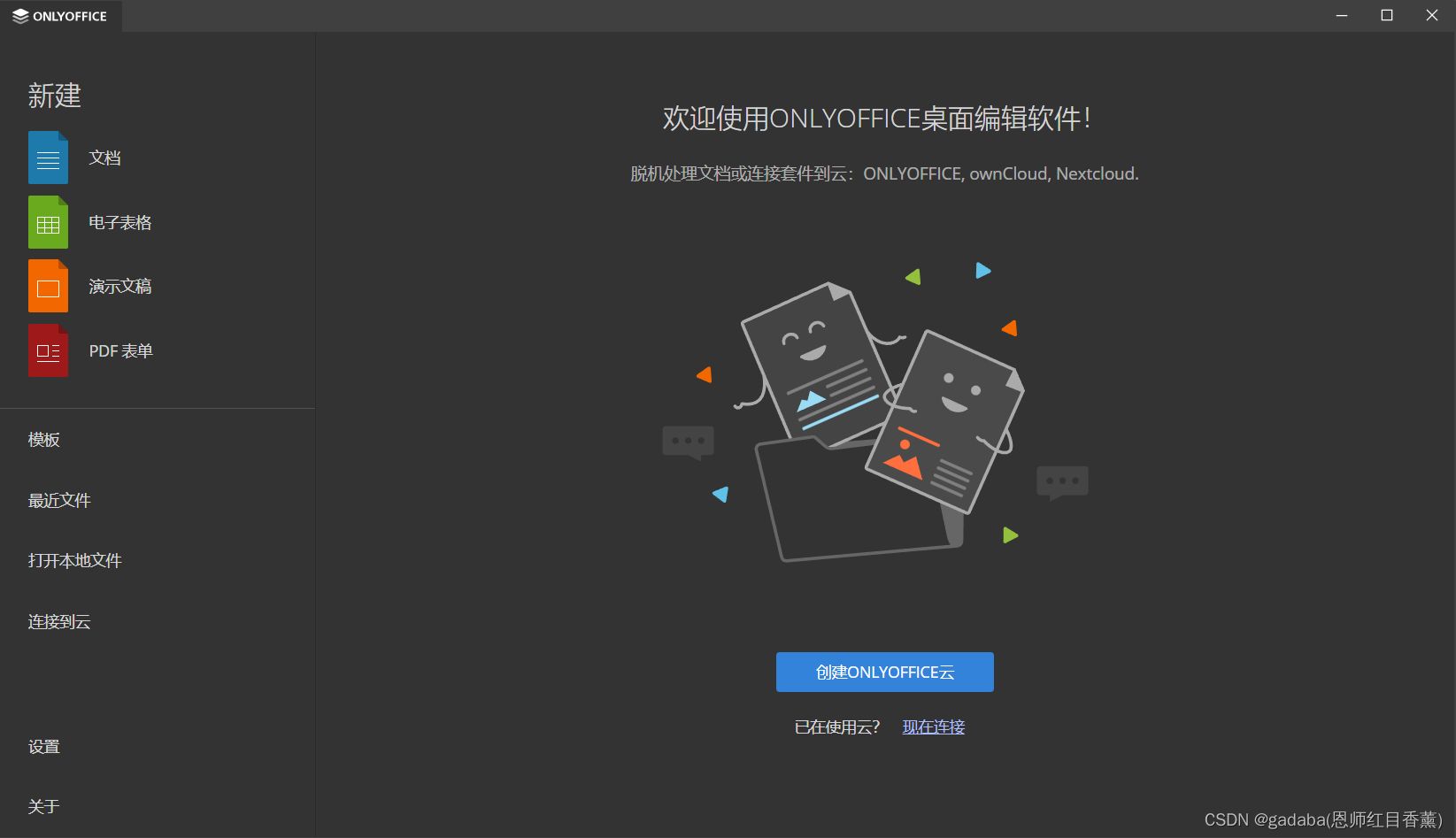Viewport: 1456px width, 838px height.
Task: Click the red PDF form icon
Action: pyautogui.click(x=48, y=350)
